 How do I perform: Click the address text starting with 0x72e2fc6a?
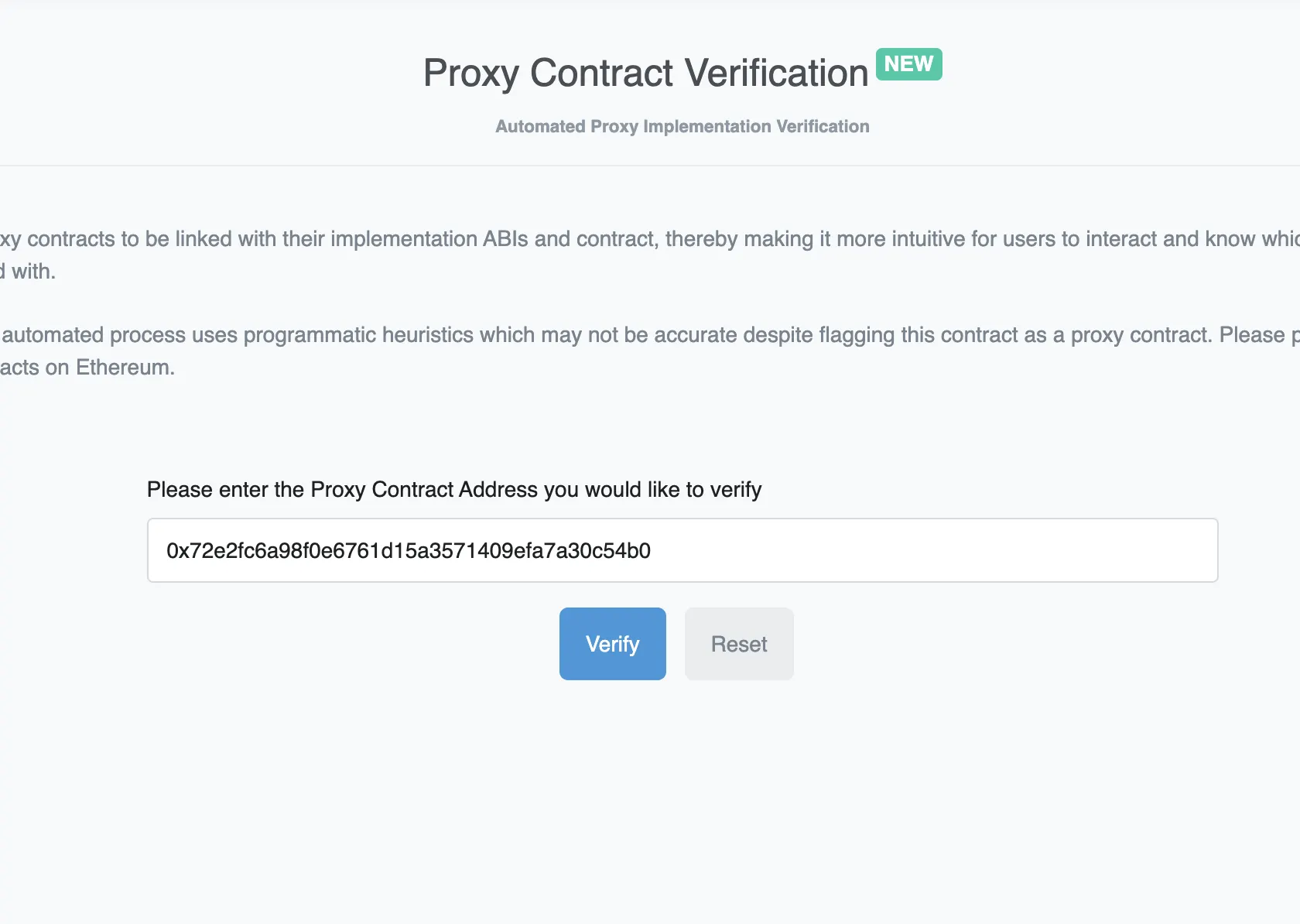coord(409,551)
